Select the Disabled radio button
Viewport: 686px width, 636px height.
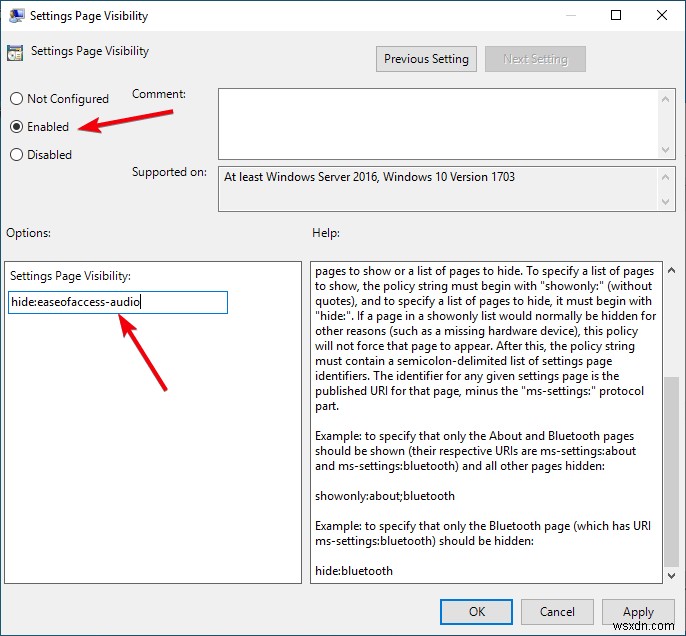tap(16, 154)
